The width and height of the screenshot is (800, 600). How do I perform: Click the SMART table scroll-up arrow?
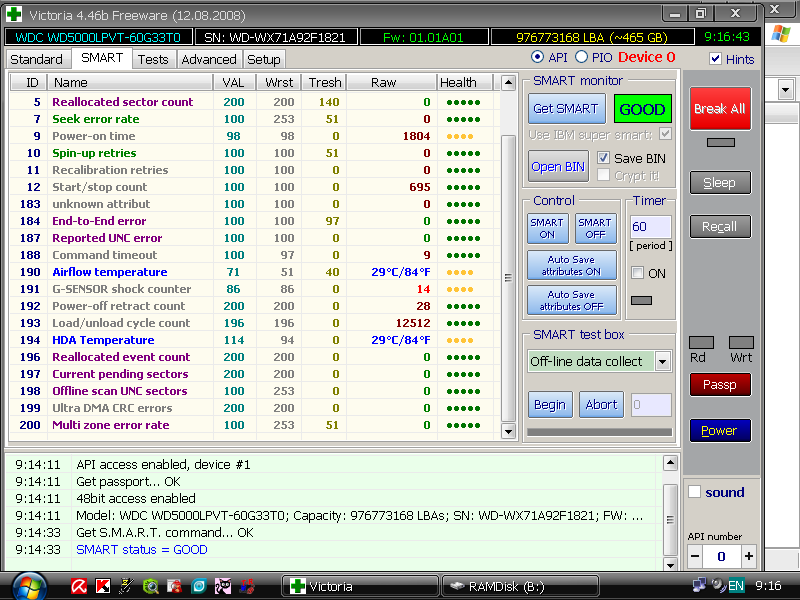coord(508,83)
